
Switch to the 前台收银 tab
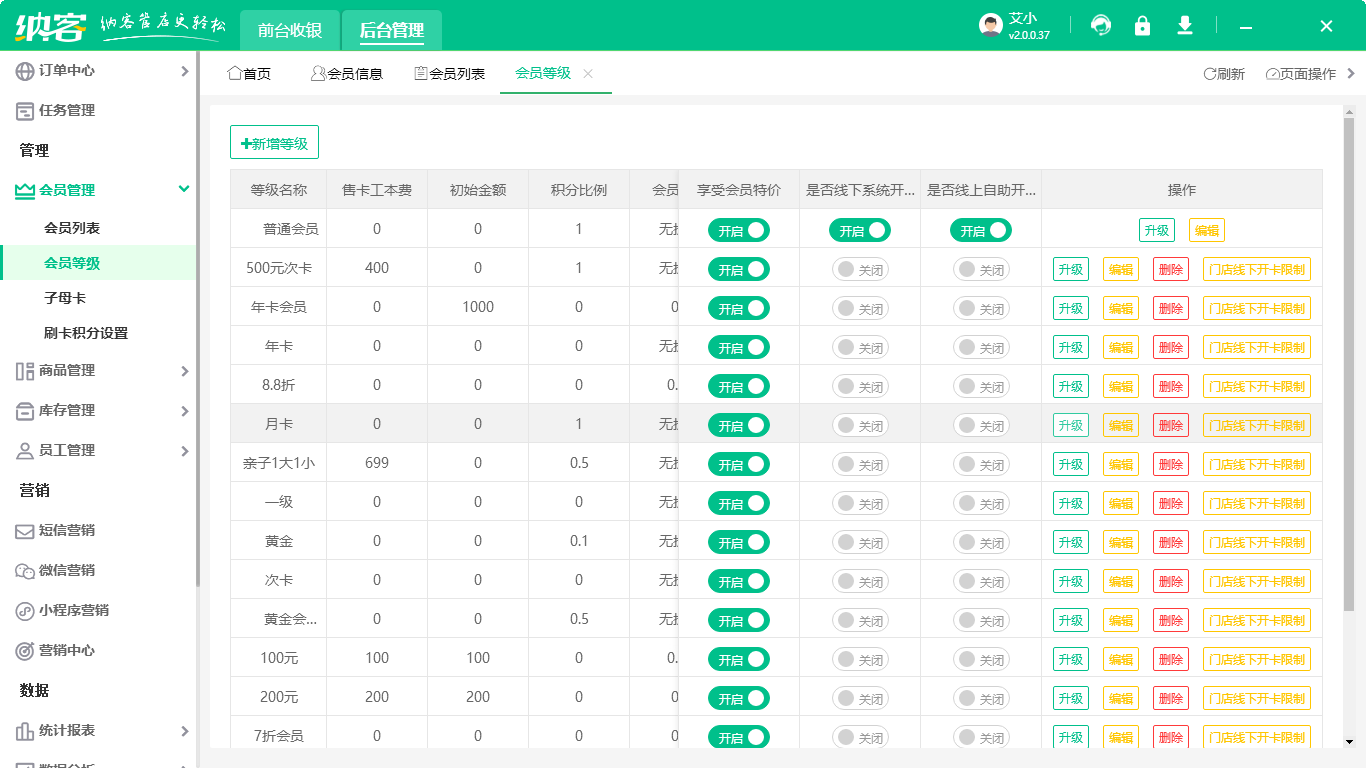(290, 30)
